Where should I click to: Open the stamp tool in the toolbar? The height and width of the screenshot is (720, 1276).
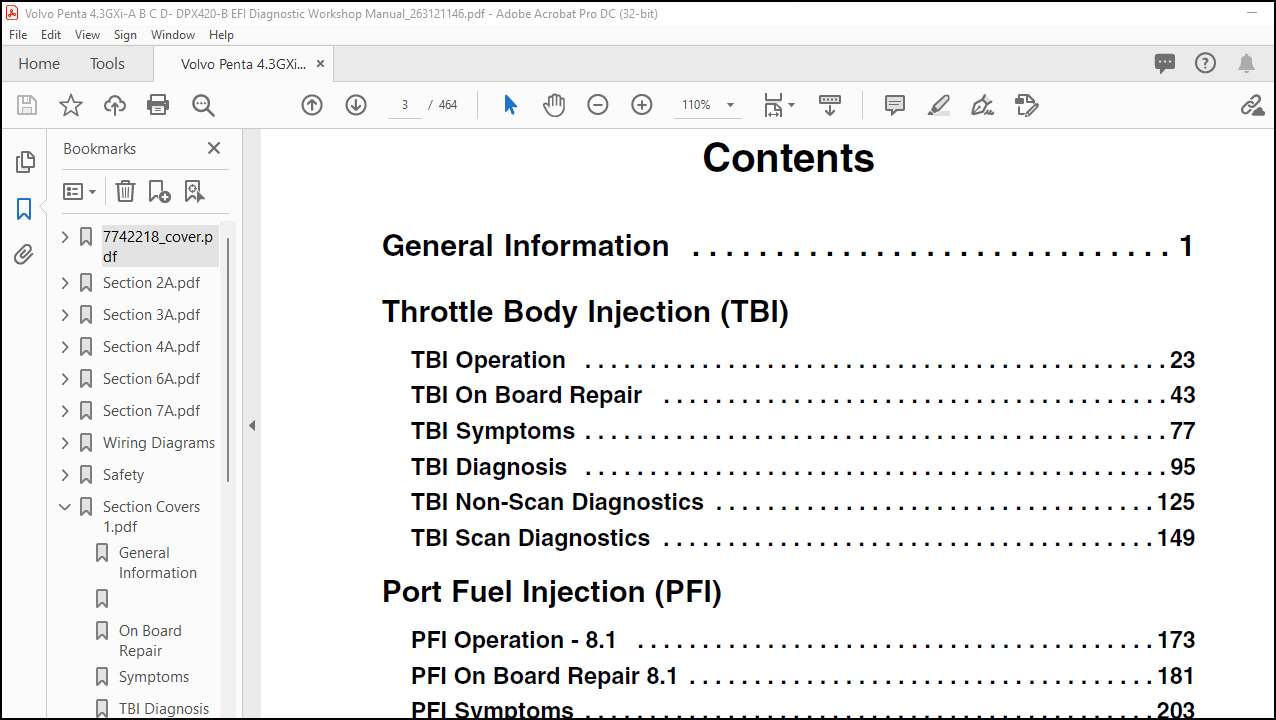click(x=1026, y=105)
